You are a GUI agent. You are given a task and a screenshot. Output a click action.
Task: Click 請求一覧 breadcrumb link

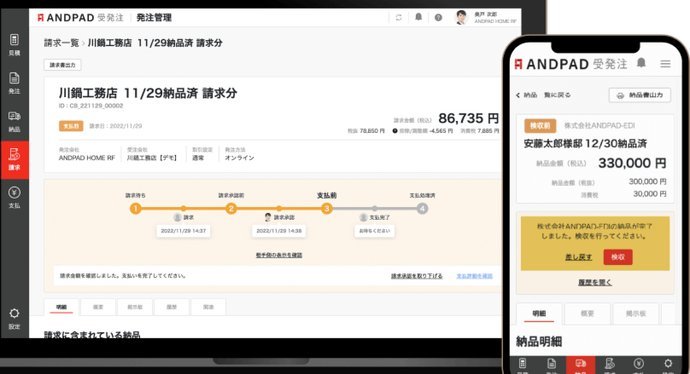point(61,43)
